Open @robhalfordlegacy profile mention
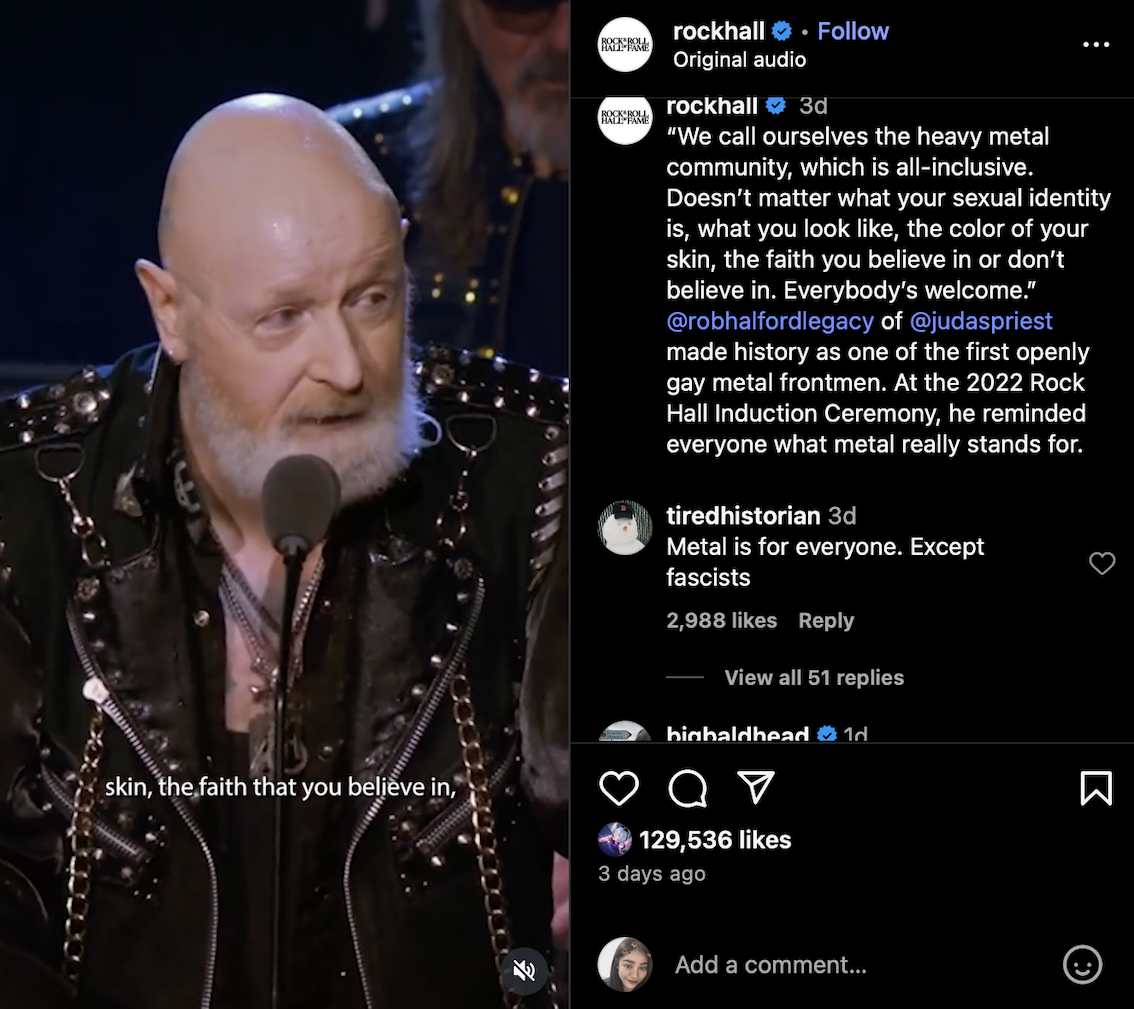This screenshot has width=1134, height=1009. pos(770,320)
